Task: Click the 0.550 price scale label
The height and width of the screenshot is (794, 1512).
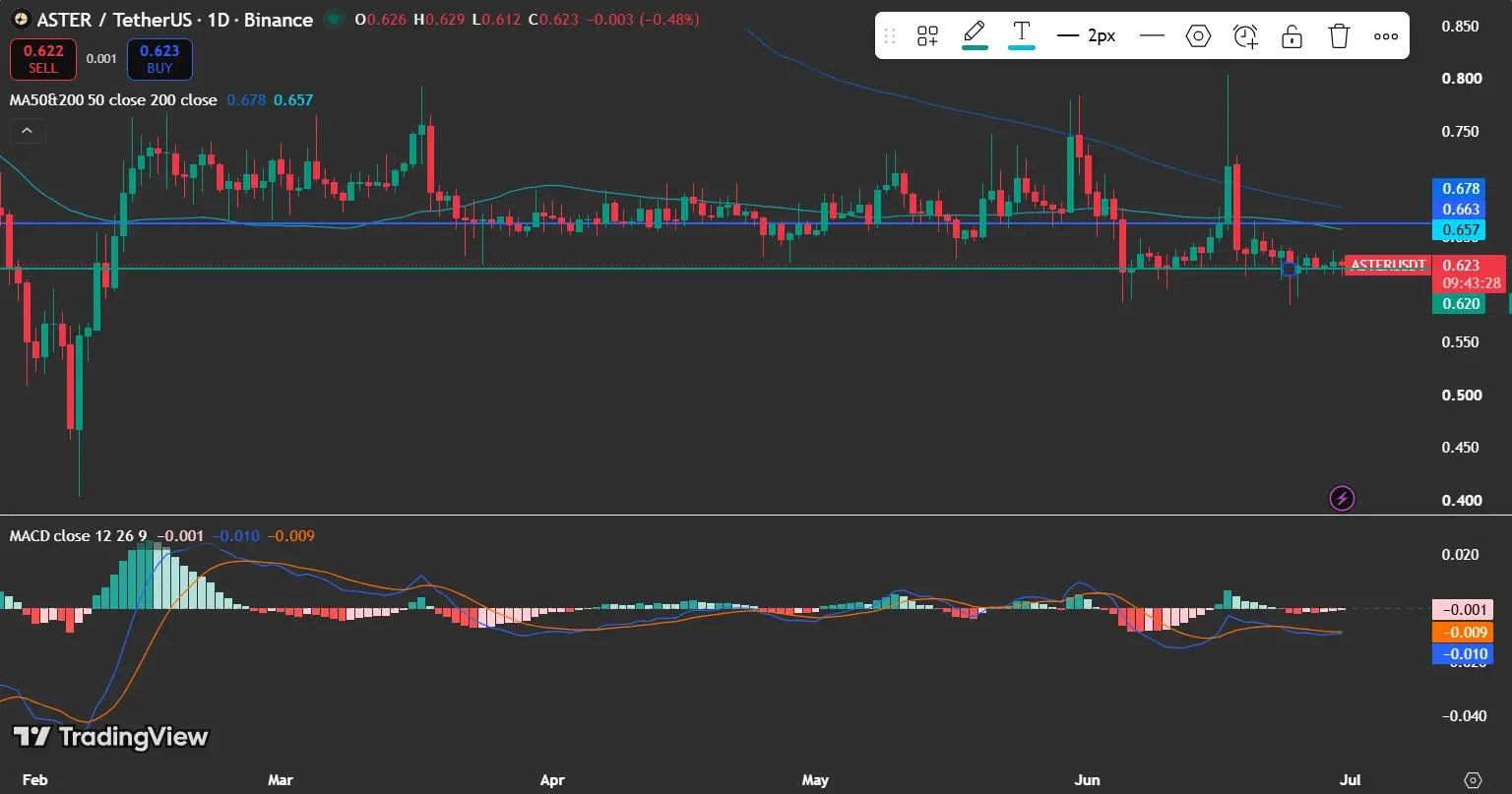Action: click(1461, 342)
